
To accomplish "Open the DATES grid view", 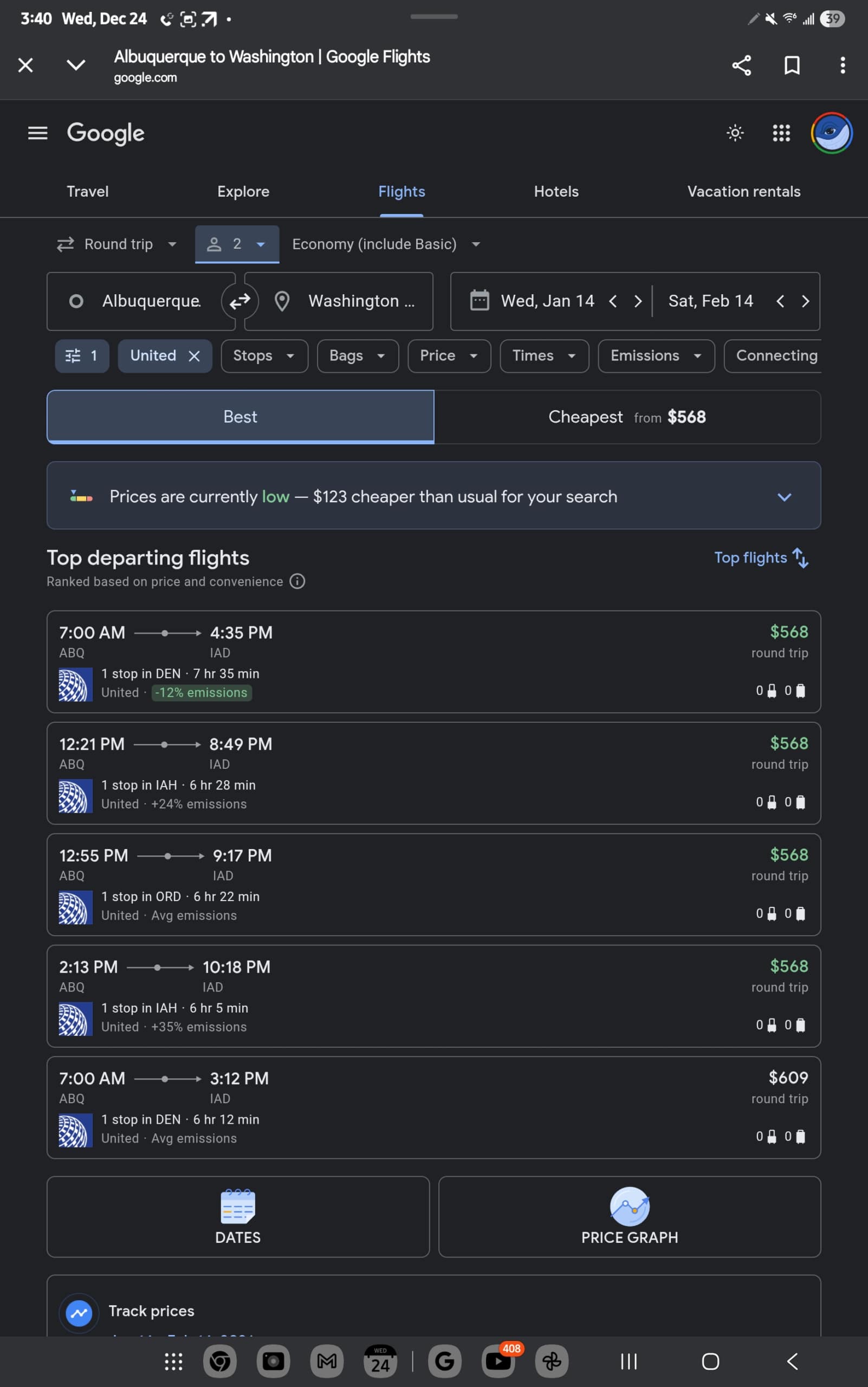I will (x=238, y=1216).
